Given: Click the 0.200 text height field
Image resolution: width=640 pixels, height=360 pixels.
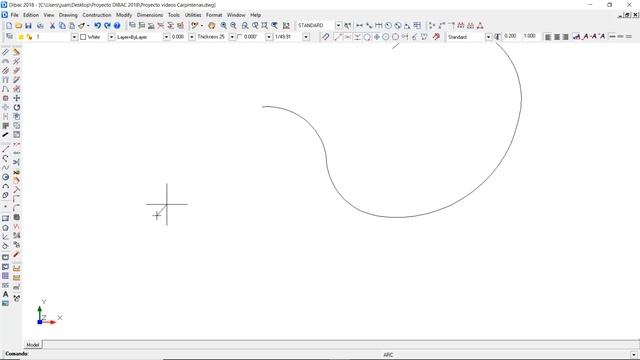Looking at the screenshot, I should pyautogui.click(x=510, y=36).
